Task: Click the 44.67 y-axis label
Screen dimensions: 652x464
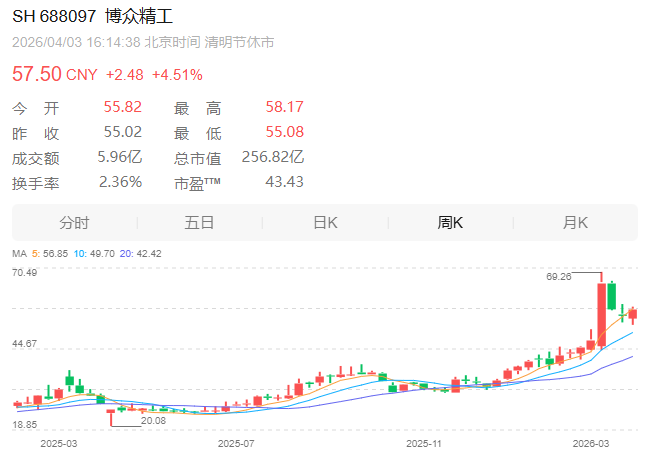Action: [25, 344]
